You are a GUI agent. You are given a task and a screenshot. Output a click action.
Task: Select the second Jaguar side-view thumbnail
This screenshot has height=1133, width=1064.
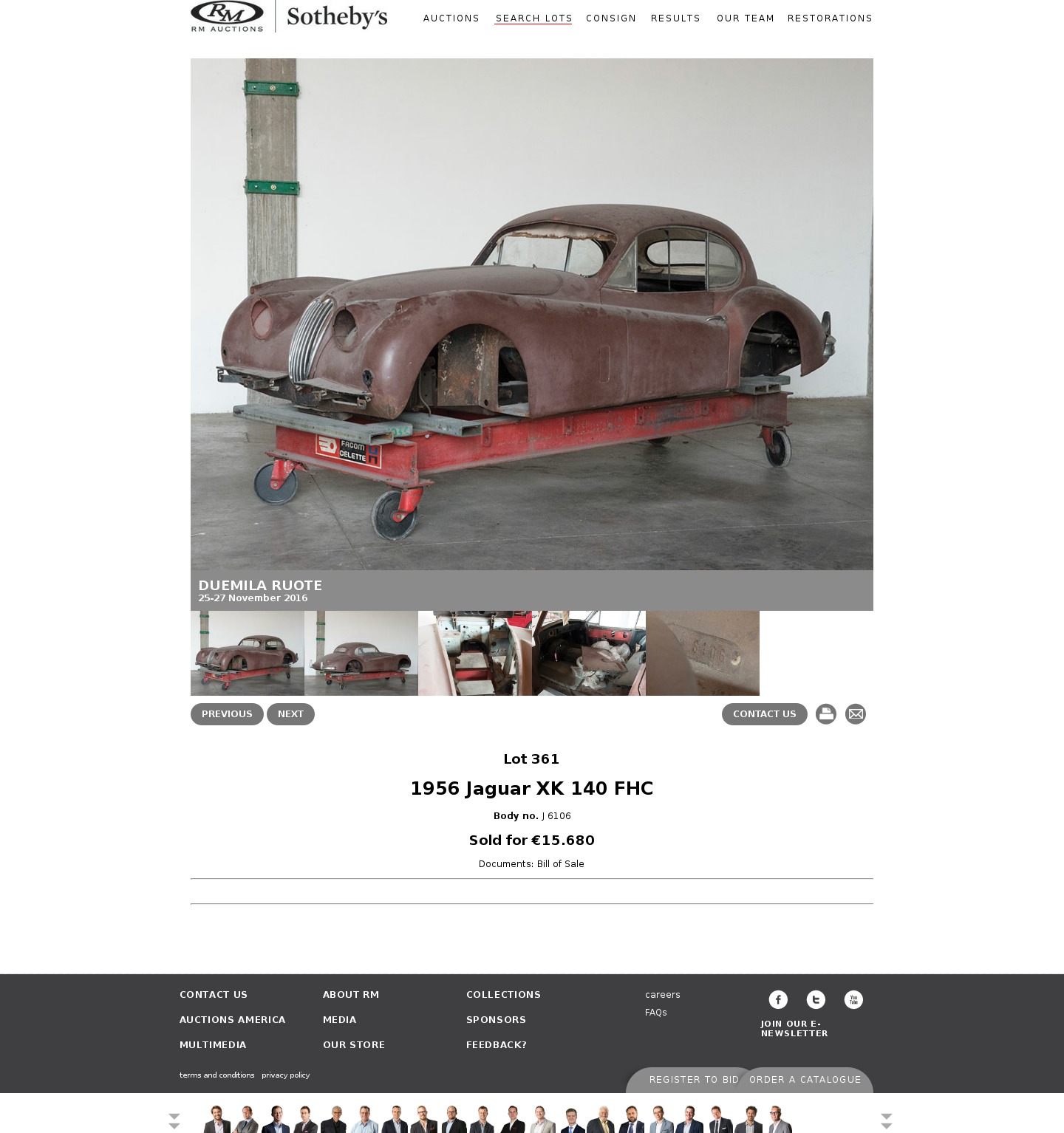click(361, 653)
